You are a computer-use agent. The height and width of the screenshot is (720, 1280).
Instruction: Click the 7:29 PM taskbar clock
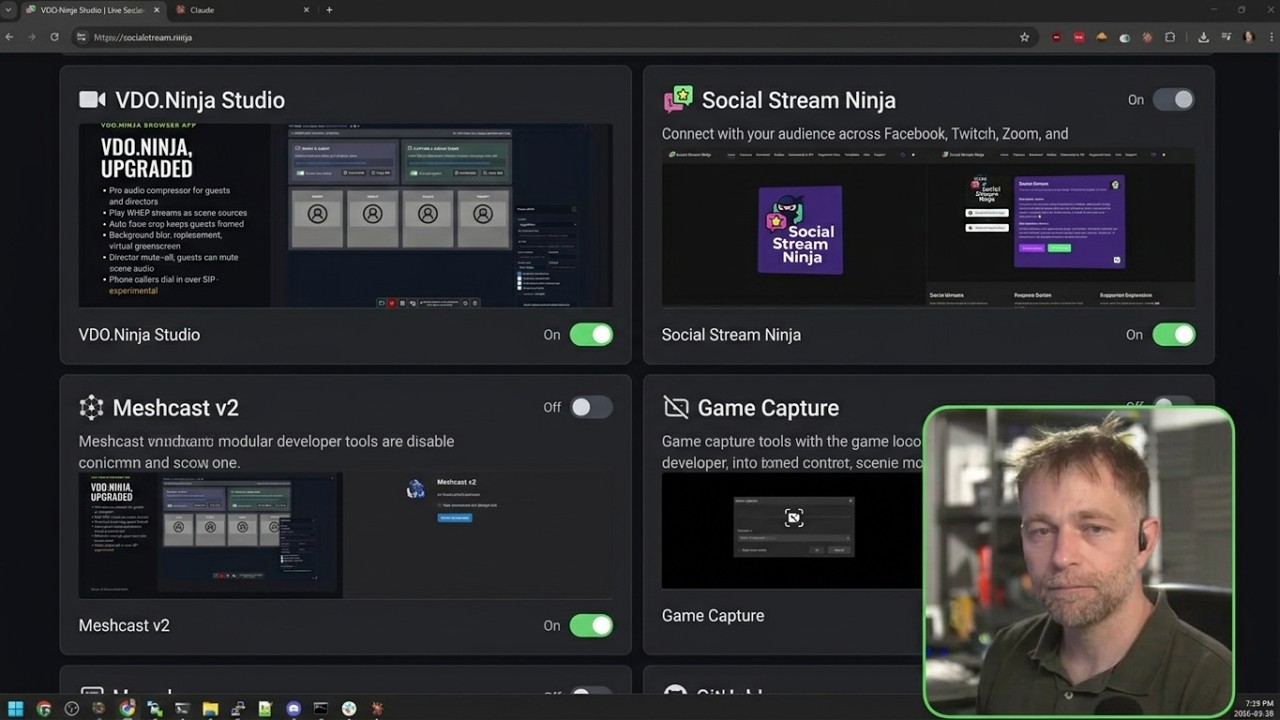[x=1259, y=704]
